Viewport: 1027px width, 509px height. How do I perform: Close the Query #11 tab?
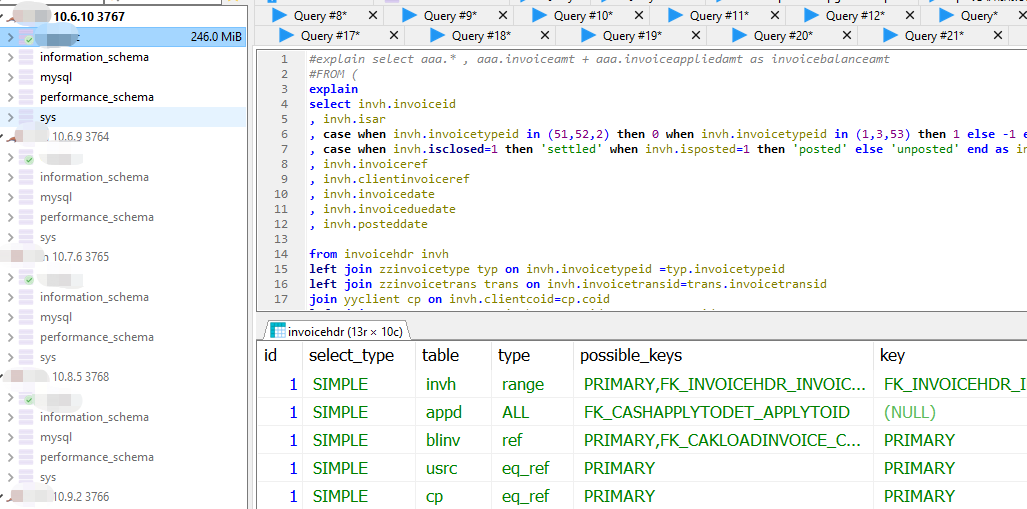775,15
